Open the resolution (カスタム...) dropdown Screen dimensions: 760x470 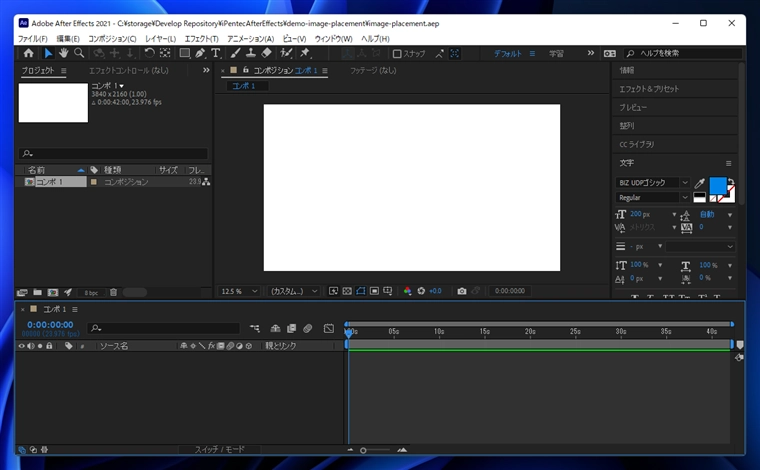point(294,291)
